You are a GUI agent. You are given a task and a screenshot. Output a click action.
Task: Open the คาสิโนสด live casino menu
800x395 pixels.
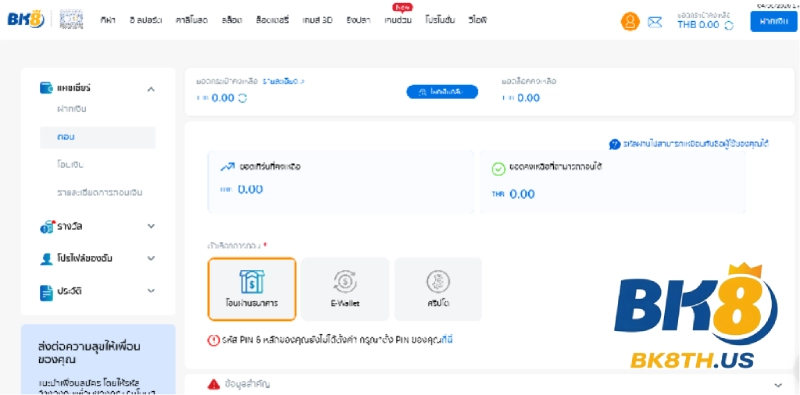click(192, 20)
